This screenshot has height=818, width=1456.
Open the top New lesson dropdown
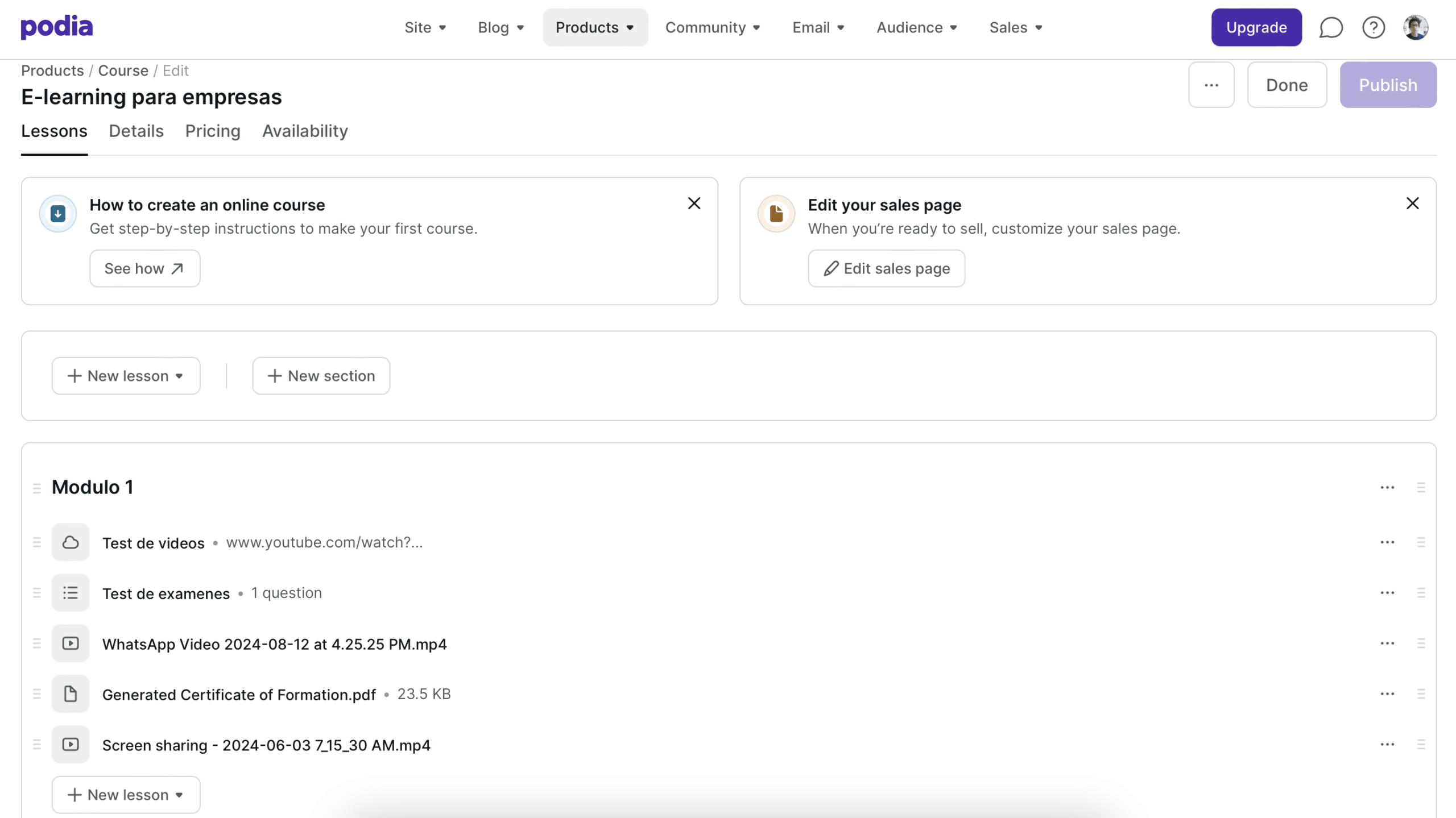click(x=126, y=376)
